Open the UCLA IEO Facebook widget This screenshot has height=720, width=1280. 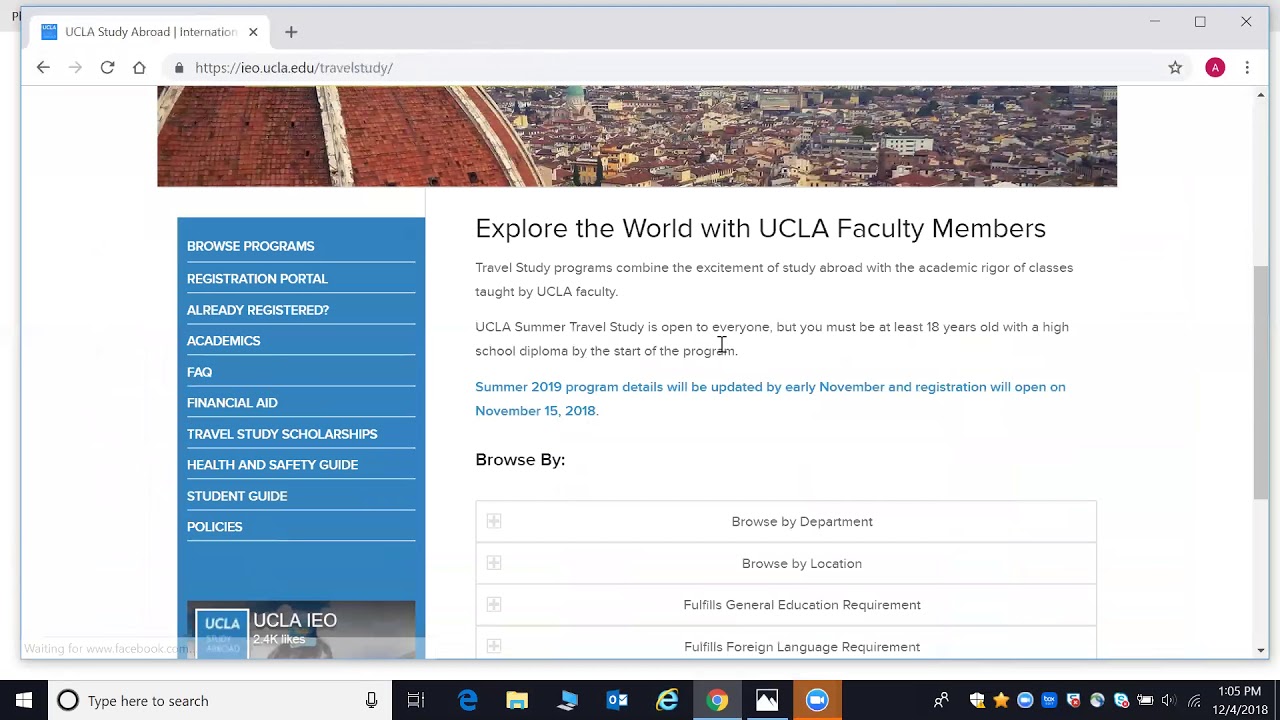pyautogui.click(x=301, y=630)
